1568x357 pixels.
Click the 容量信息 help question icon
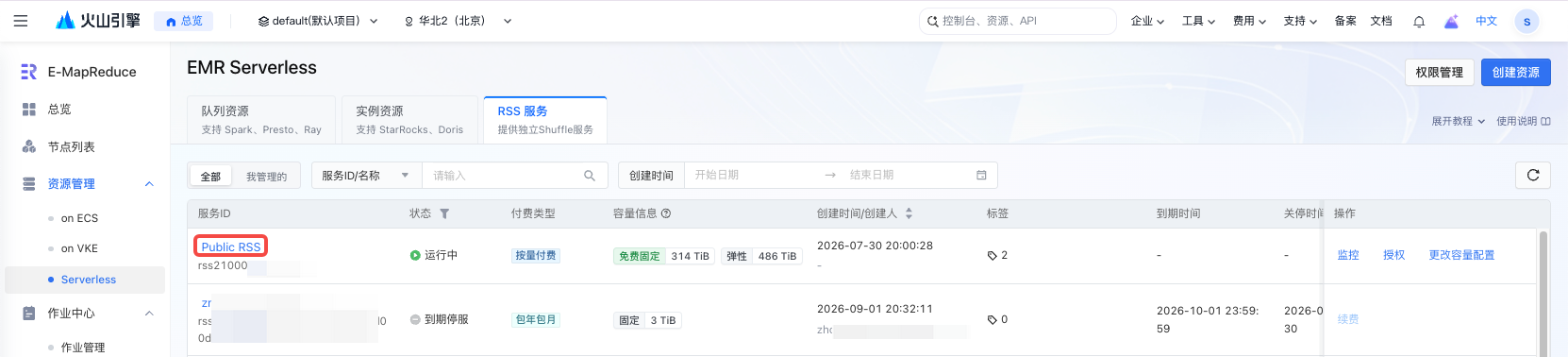coord(666,213)
